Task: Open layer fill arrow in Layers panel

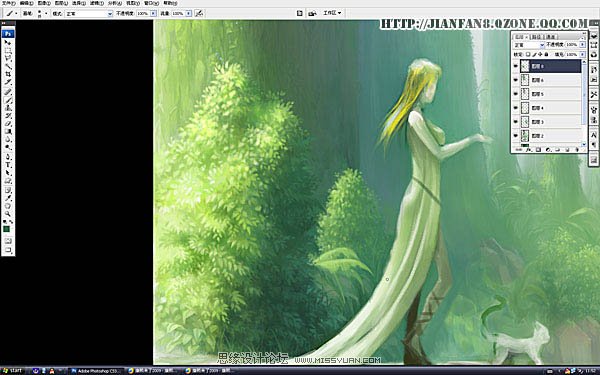Action: [x=583, y=54]
